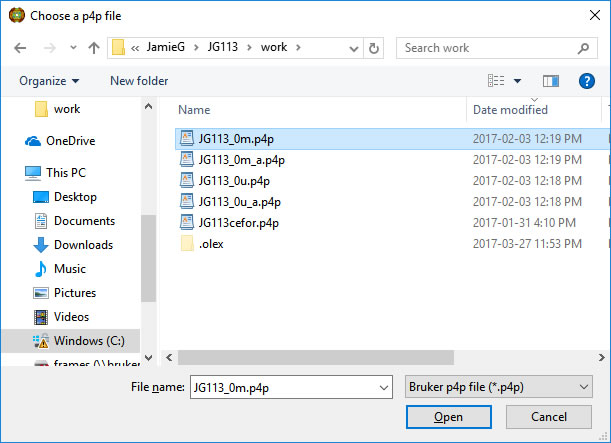The height and width of the screenshot is (443, 611).
Task: Open the .olex folder
Action: (211, 244)
